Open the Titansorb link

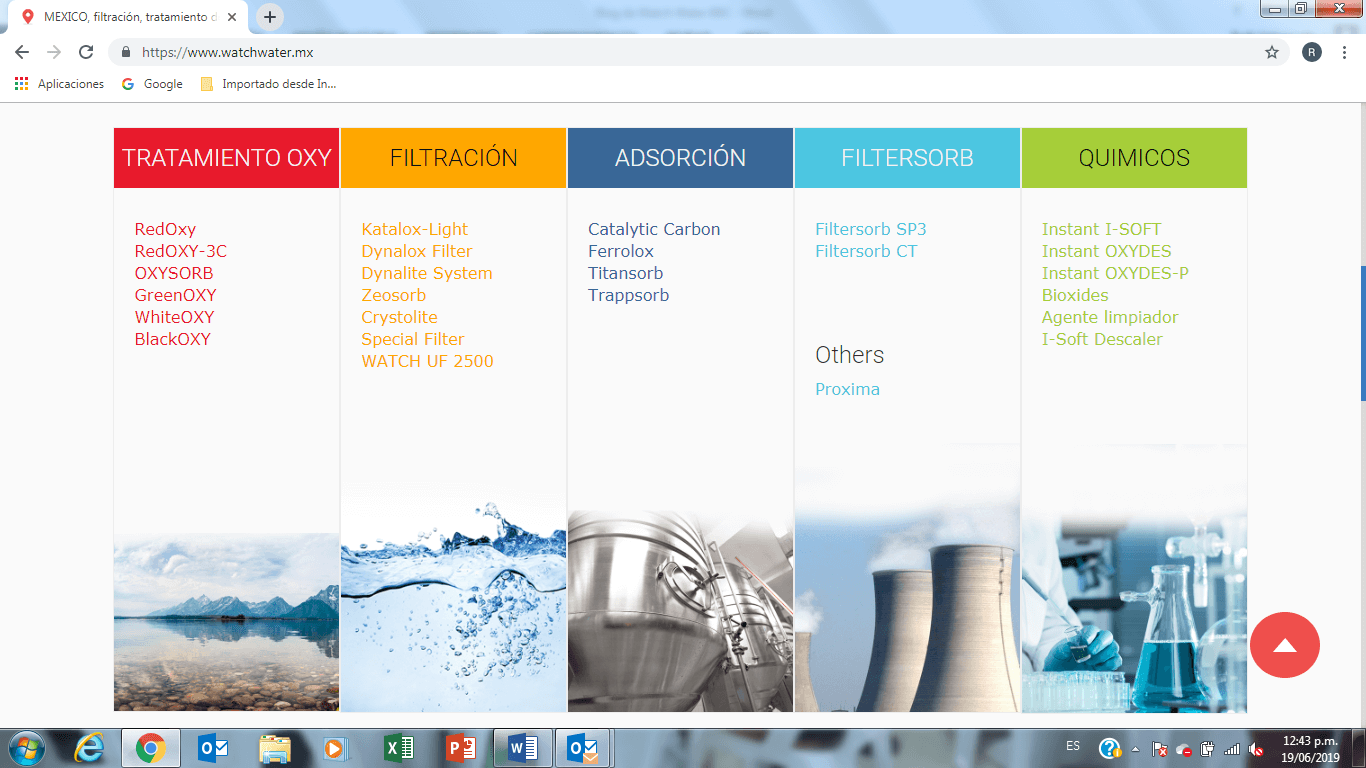(x=626, y=273)
